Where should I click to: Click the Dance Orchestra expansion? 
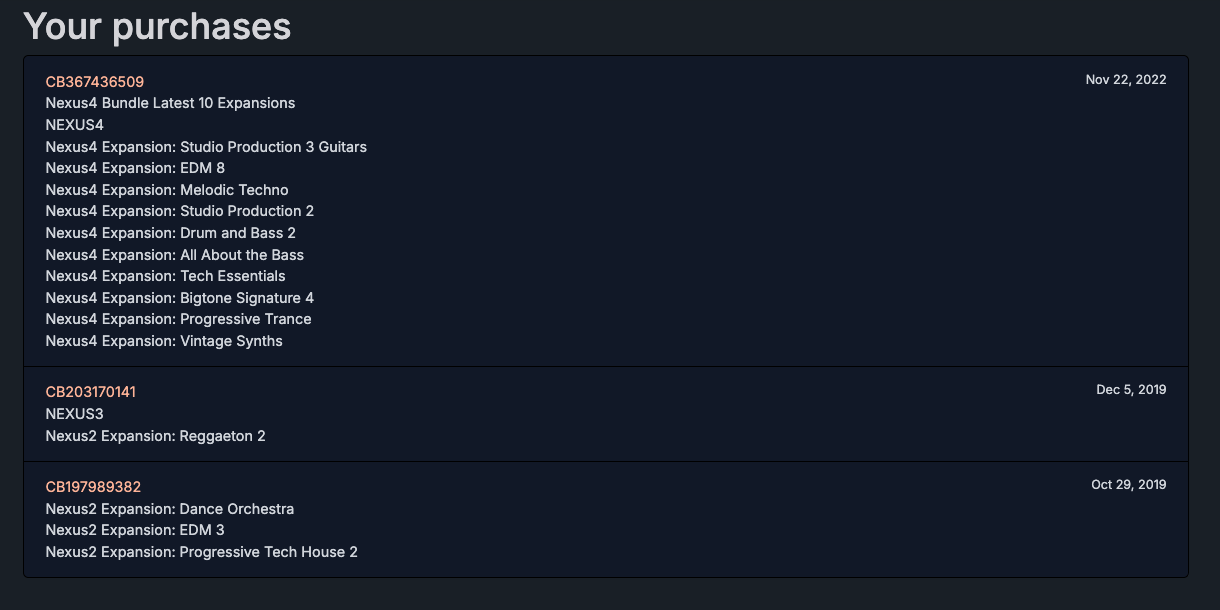pos(170,509)
